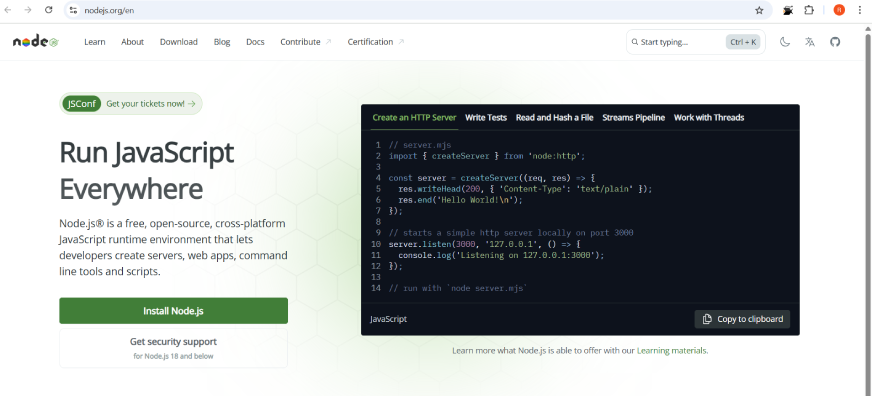Click the Ctrl + K shortcut badge
This screenshot has height=396, width=872.
[x=743, y=42]
